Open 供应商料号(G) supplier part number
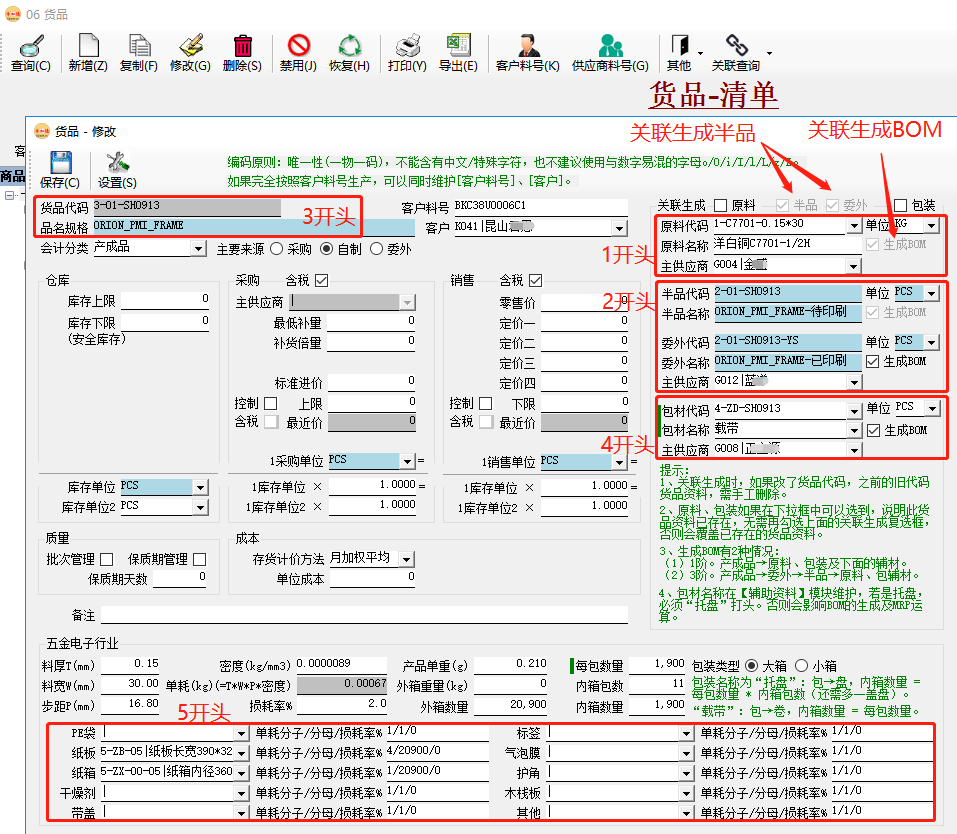Image resolution: width=957 pixels, height=834 pixels. click(x=610, y=53)
